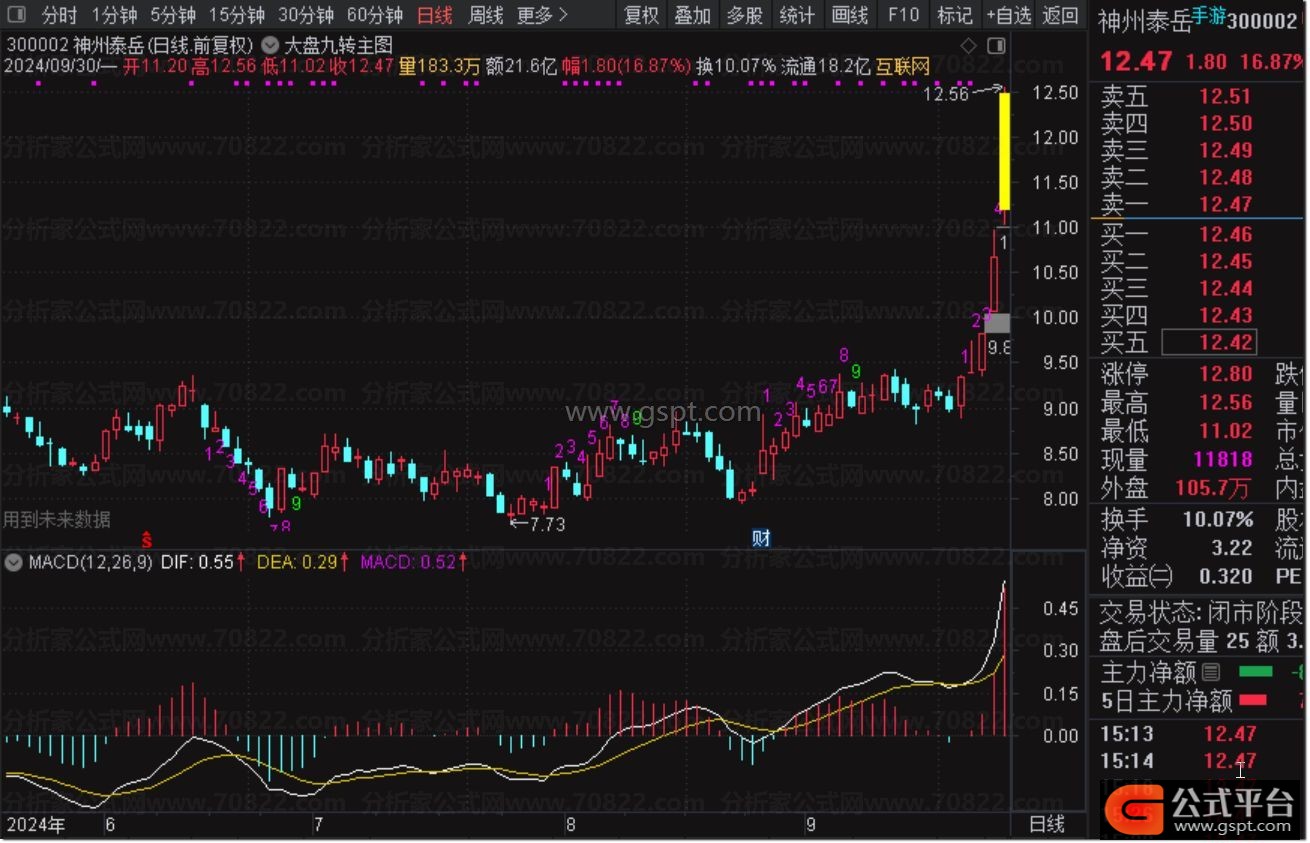Select the 5分钟 period tab
Screen dimensions: 1310x843
(x=174, y=15)
